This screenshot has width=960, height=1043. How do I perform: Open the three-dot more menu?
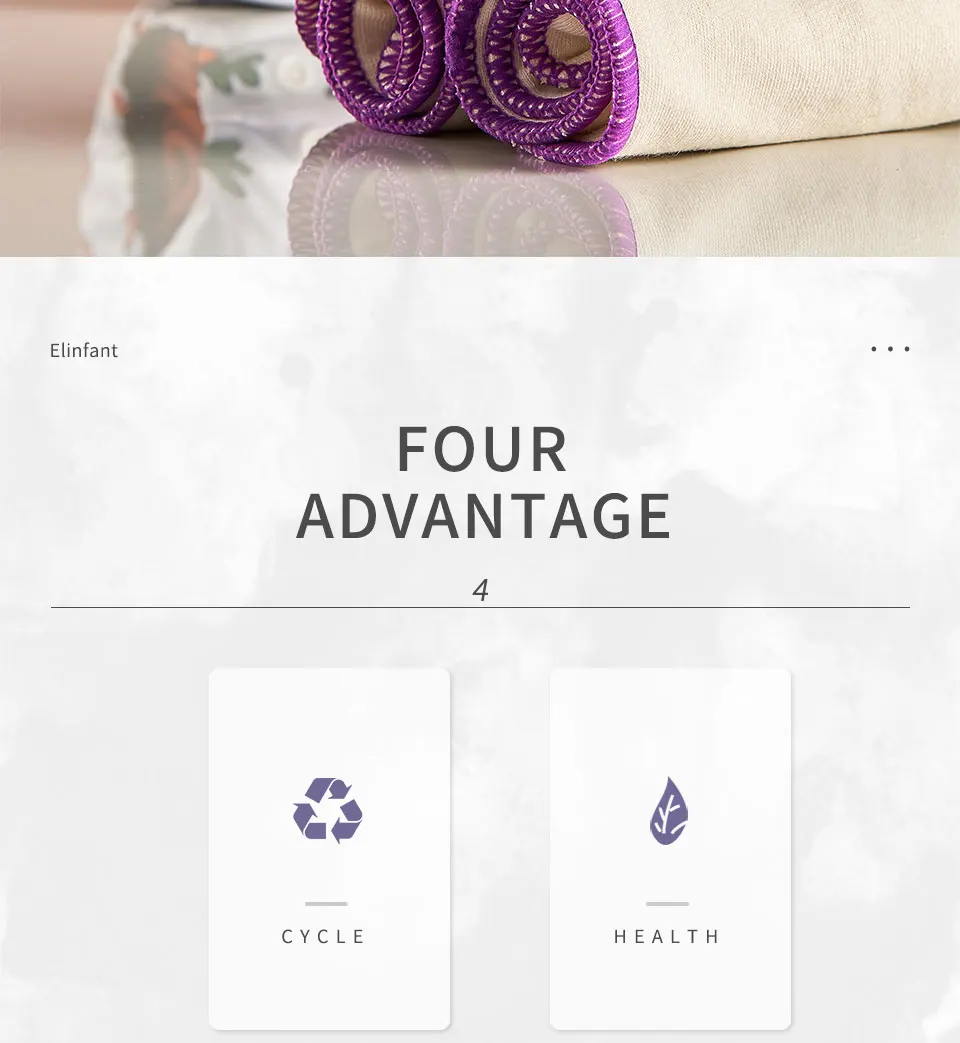890,349
